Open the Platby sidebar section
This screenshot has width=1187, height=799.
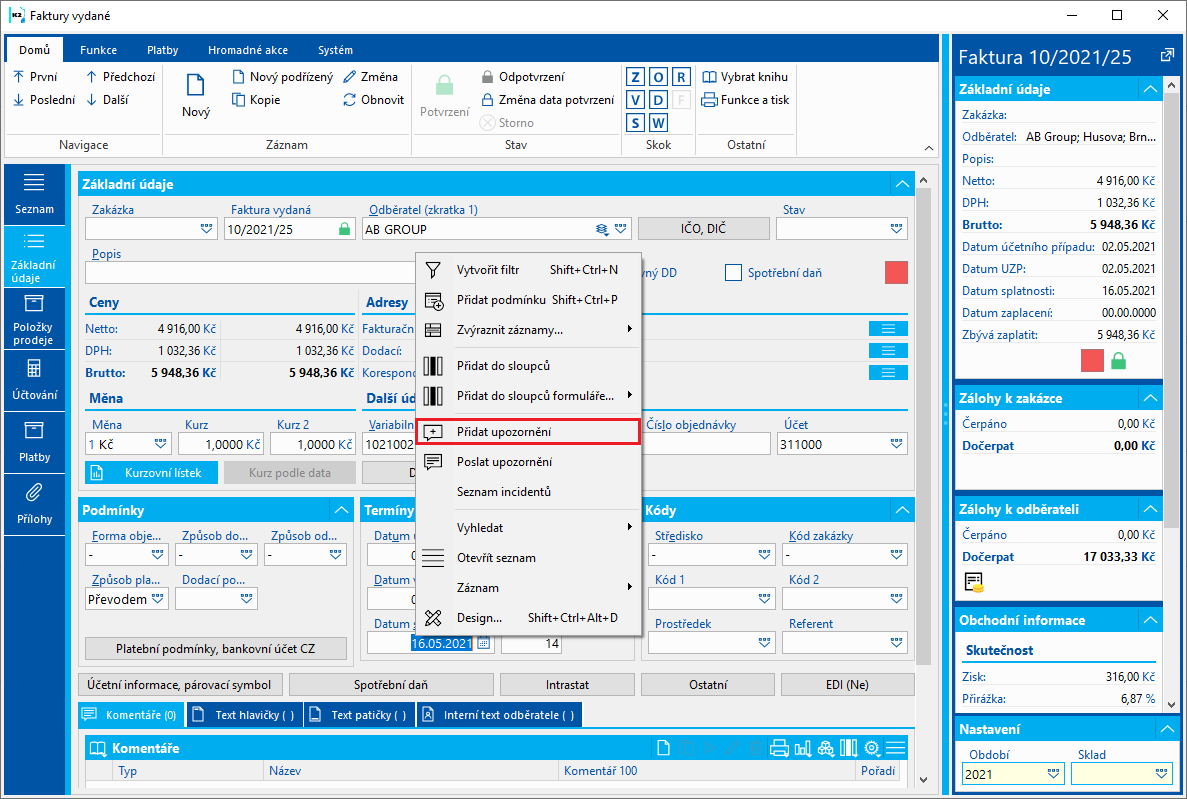click(34, 442)
